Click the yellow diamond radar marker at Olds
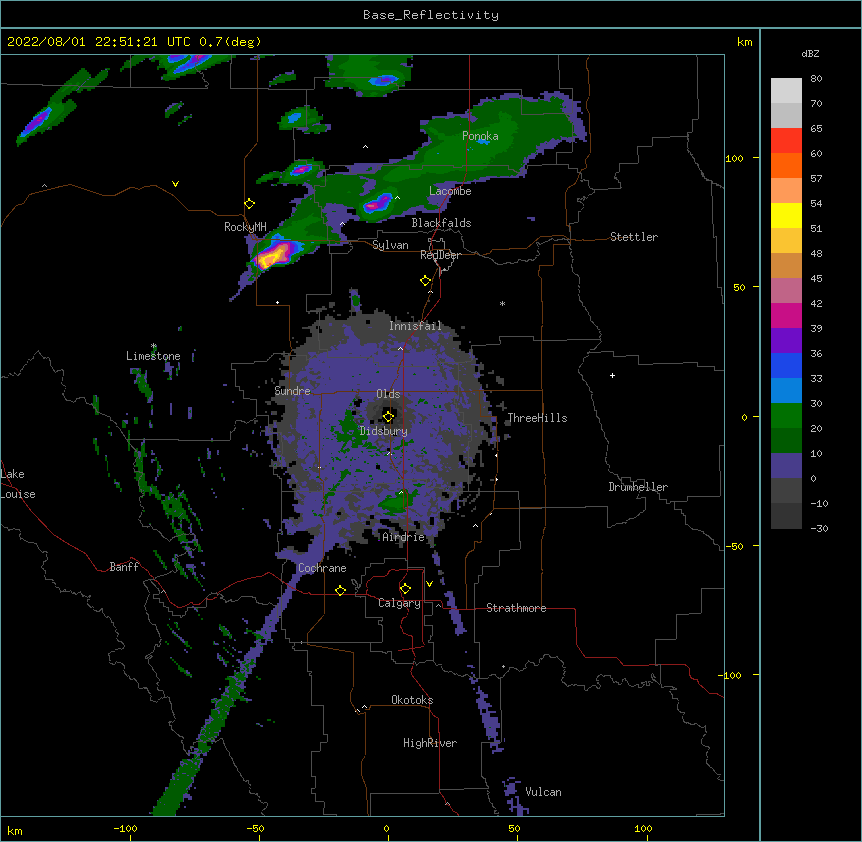Screen dimensions: 862x842 (x=389, y=416)
